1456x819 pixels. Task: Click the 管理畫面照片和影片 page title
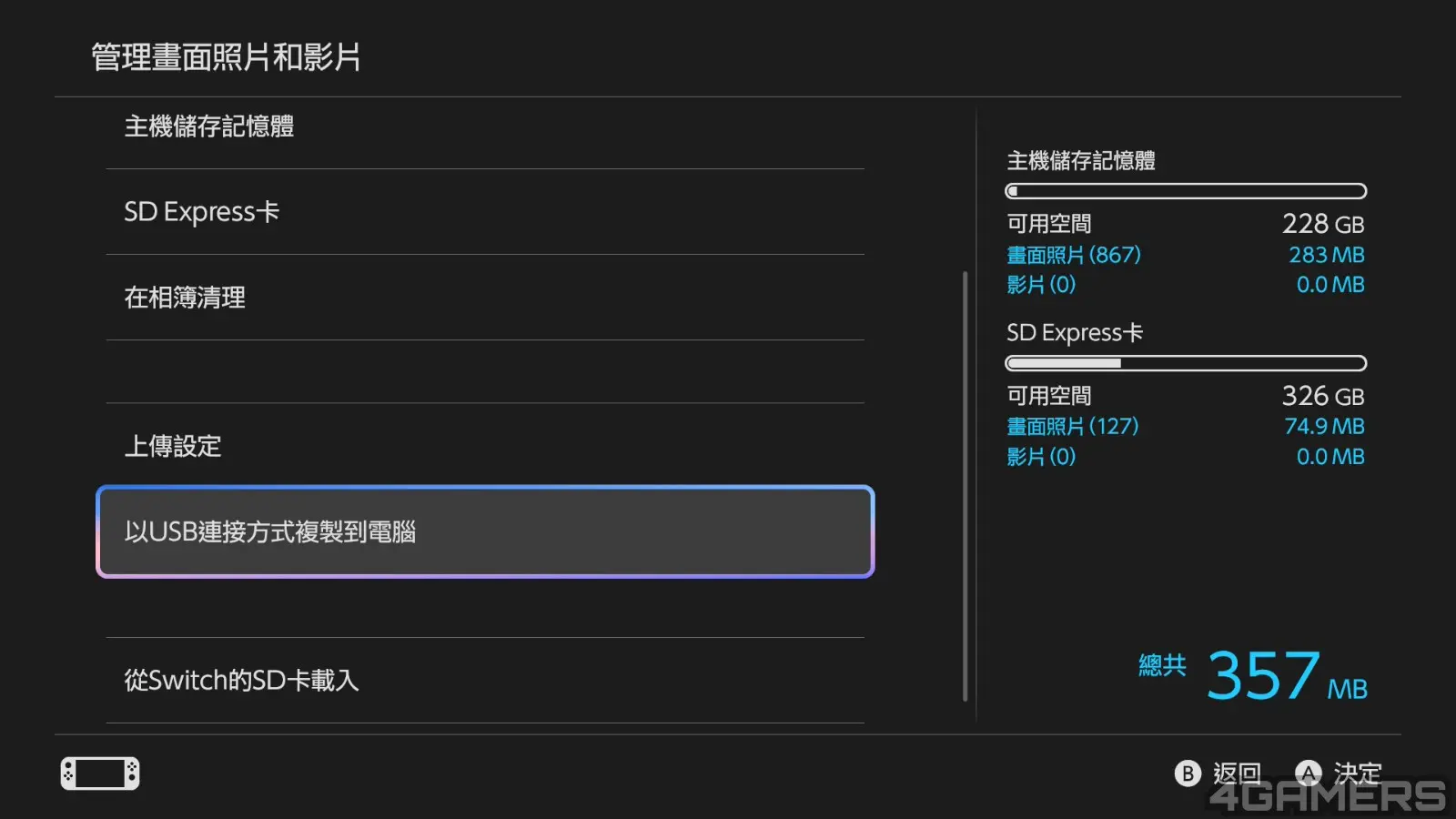point(226,57)
